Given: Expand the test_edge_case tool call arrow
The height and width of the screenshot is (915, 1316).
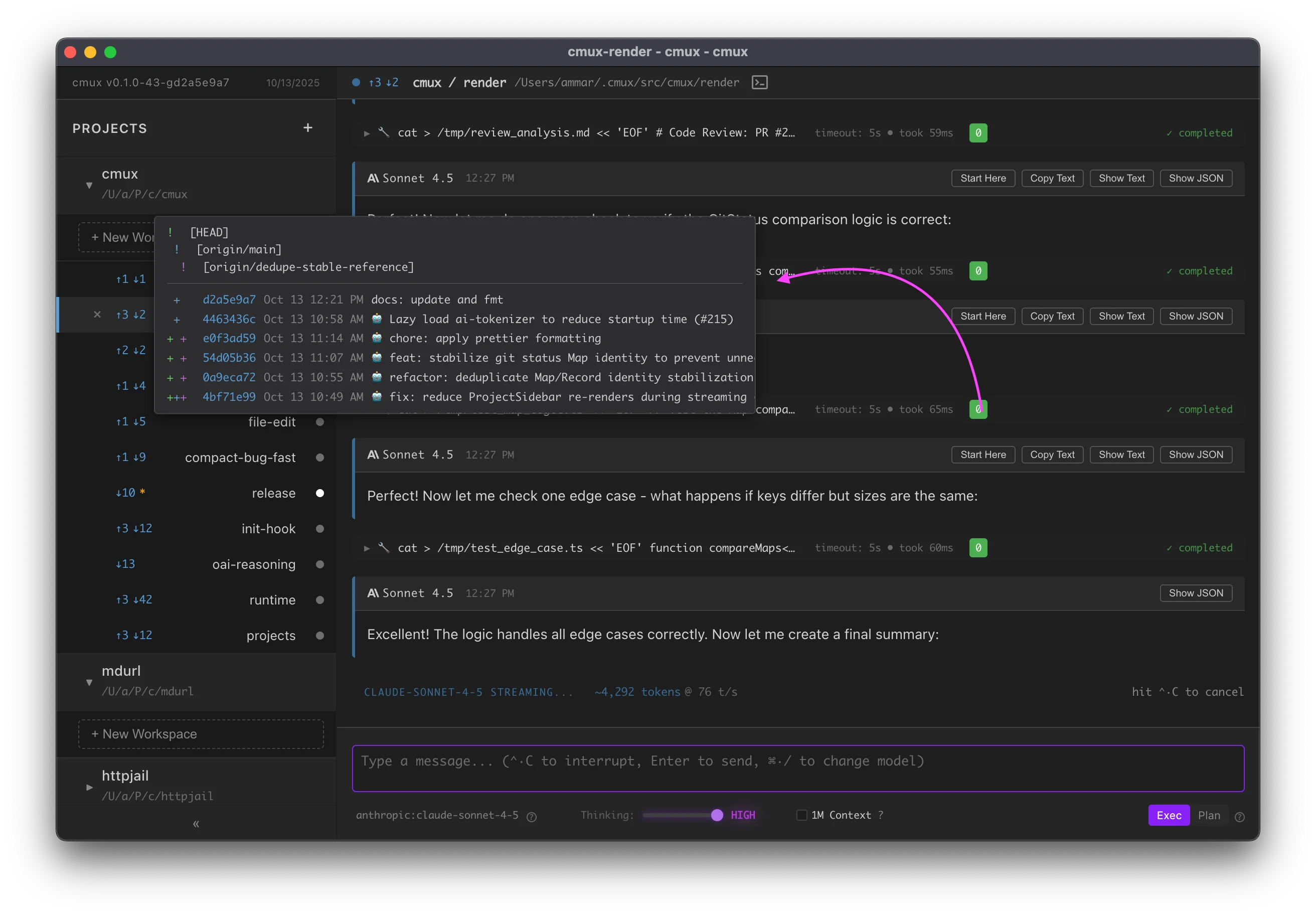Looking at the screenshot, I should [x=367, y=547].
